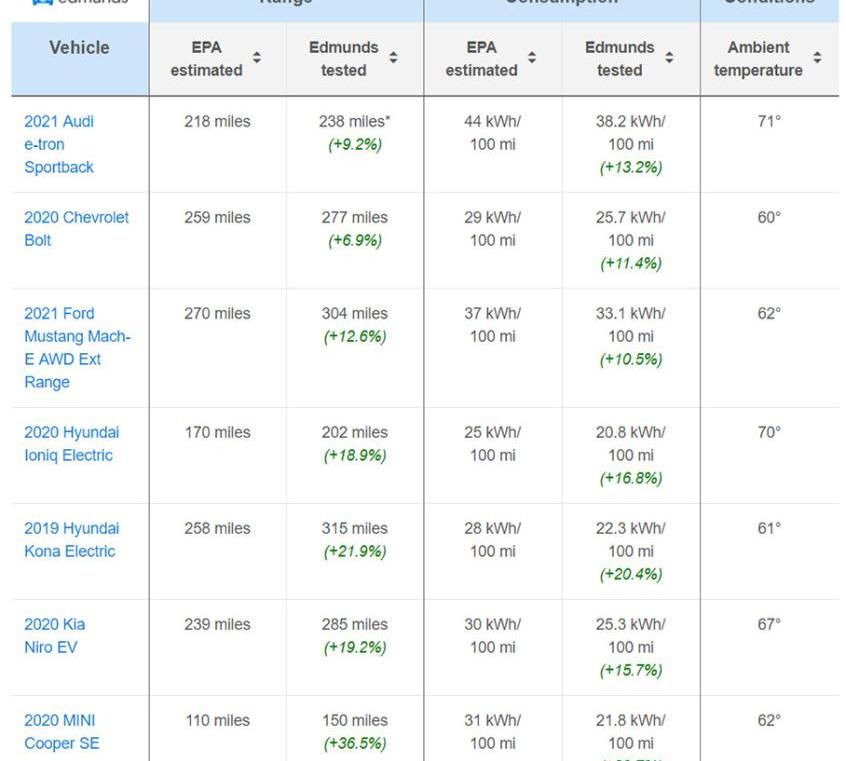This screenshot has width=846, height=761.
Task: Select the '28 kWh/ 100 mi' cell
Action: [493, 540]
